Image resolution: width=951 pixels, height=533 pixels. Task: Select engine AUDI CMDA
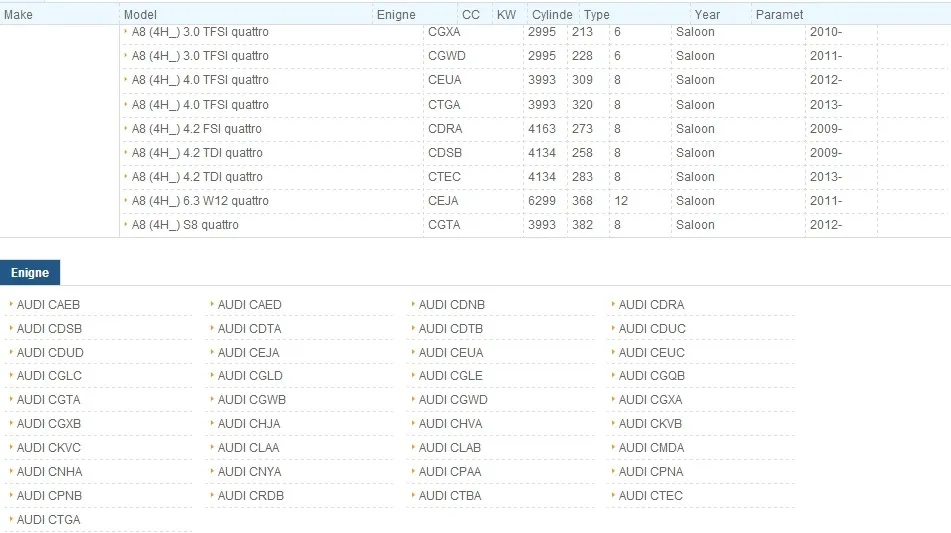pyautogui.click(x=651, y=448)
